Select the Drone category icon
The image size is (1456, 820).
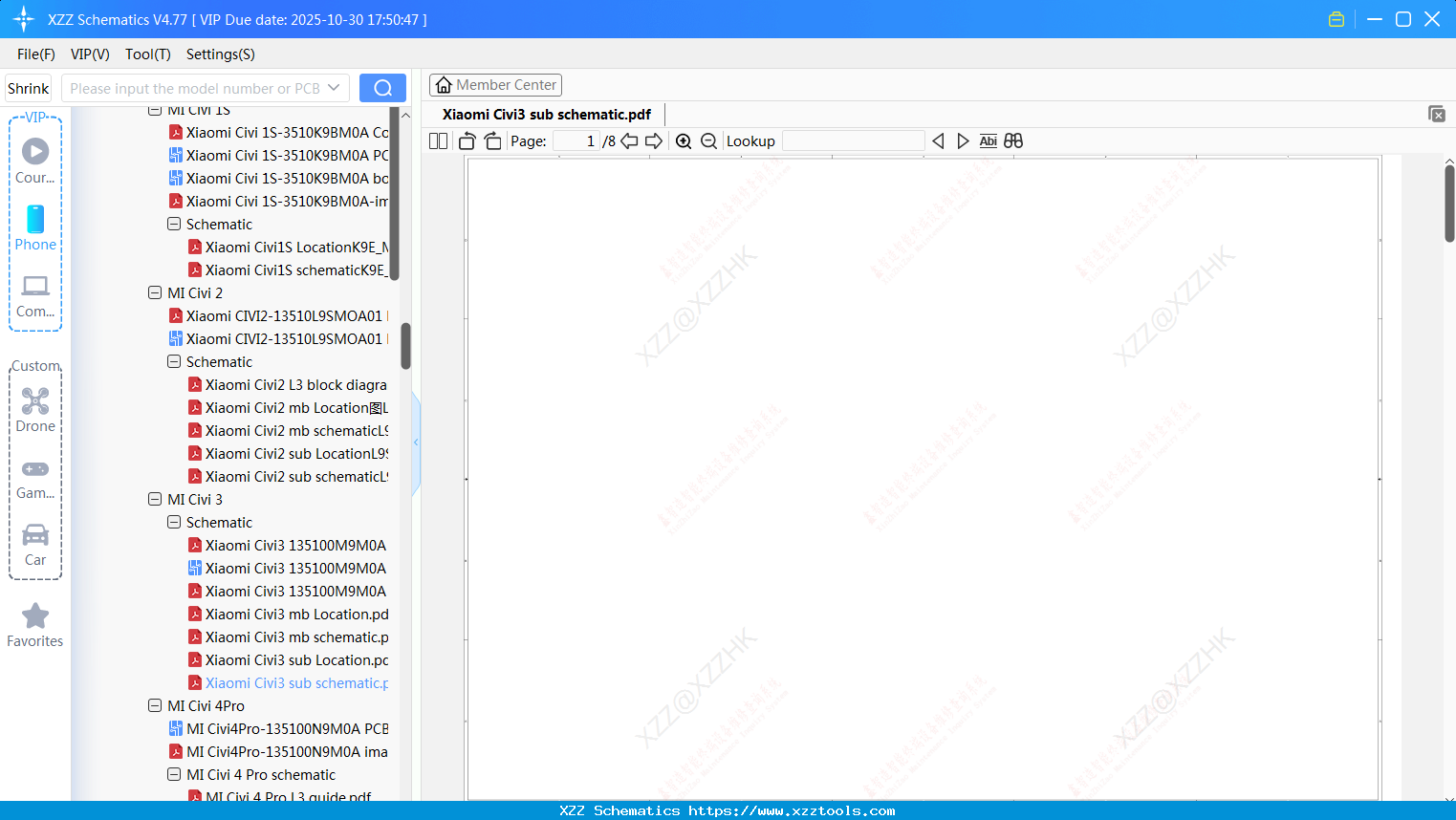tap(35, 410)
